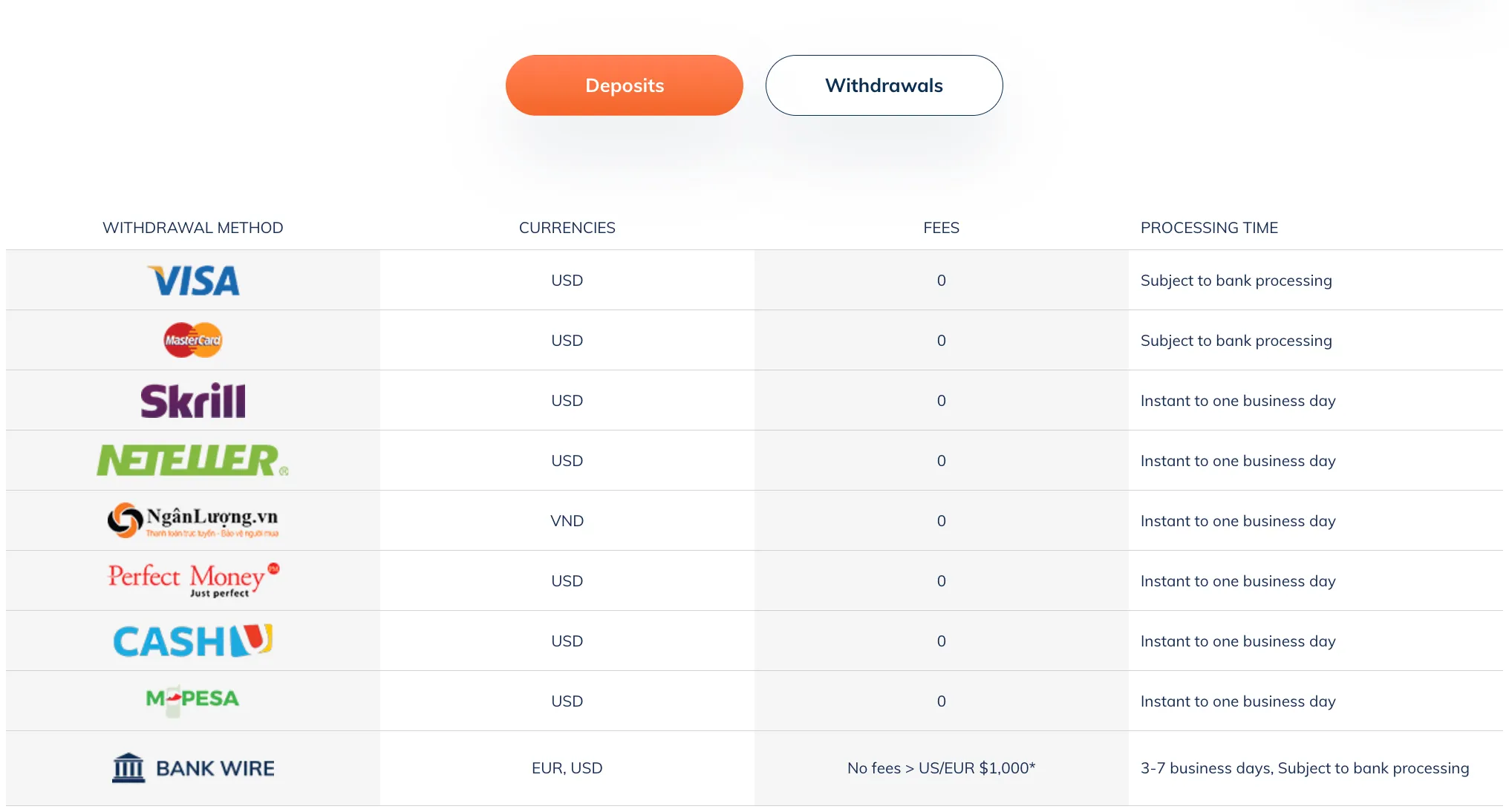Click MasterCard row 'Subject to bank processing'

[x=1236, y=341]
